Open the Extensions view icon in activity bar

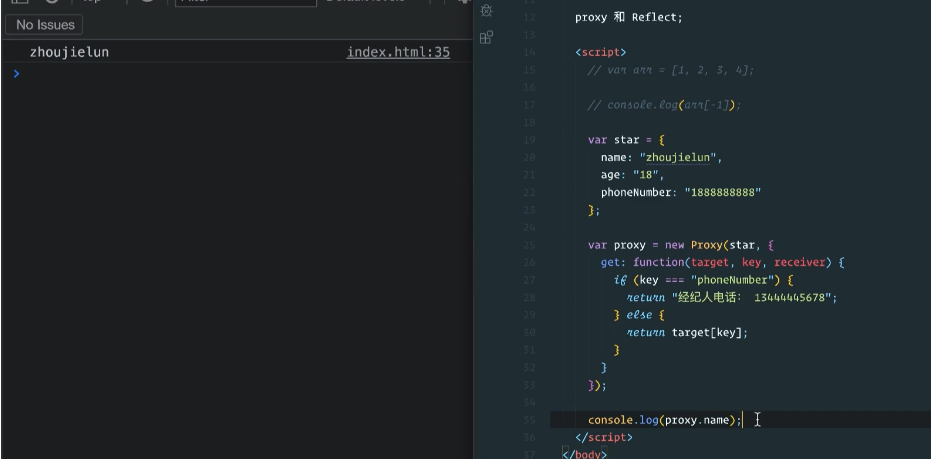click(x=486, y=37)
